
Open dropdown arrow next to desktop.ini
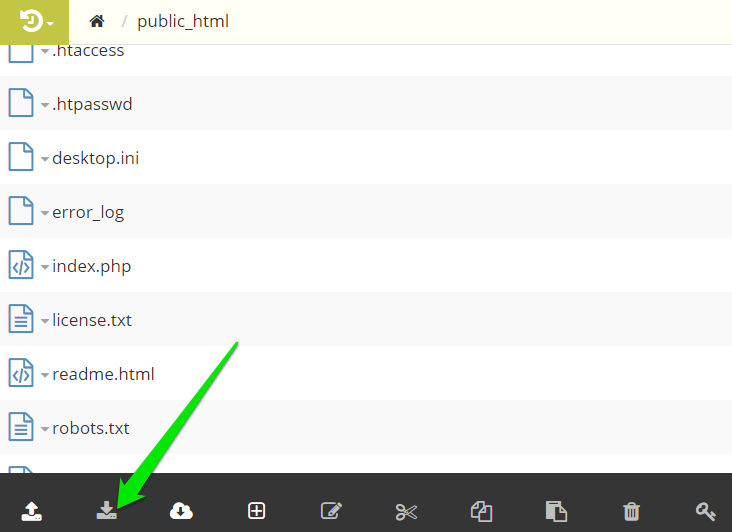[45, 159]
